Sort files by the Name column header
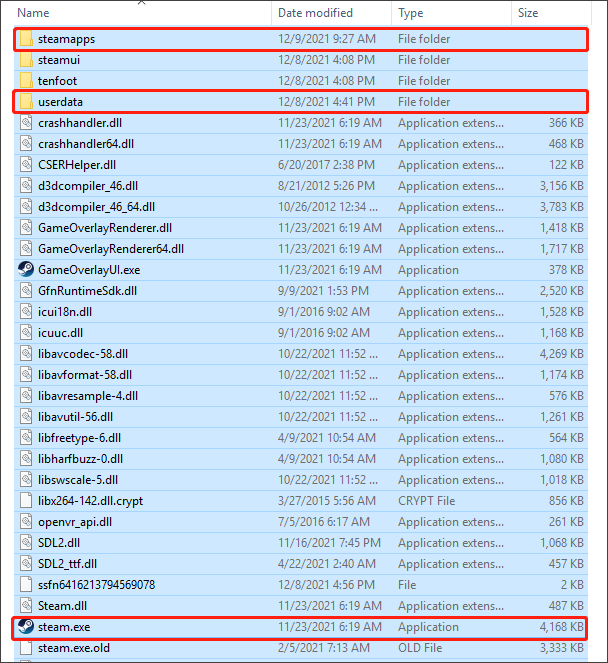 [33, 13]
